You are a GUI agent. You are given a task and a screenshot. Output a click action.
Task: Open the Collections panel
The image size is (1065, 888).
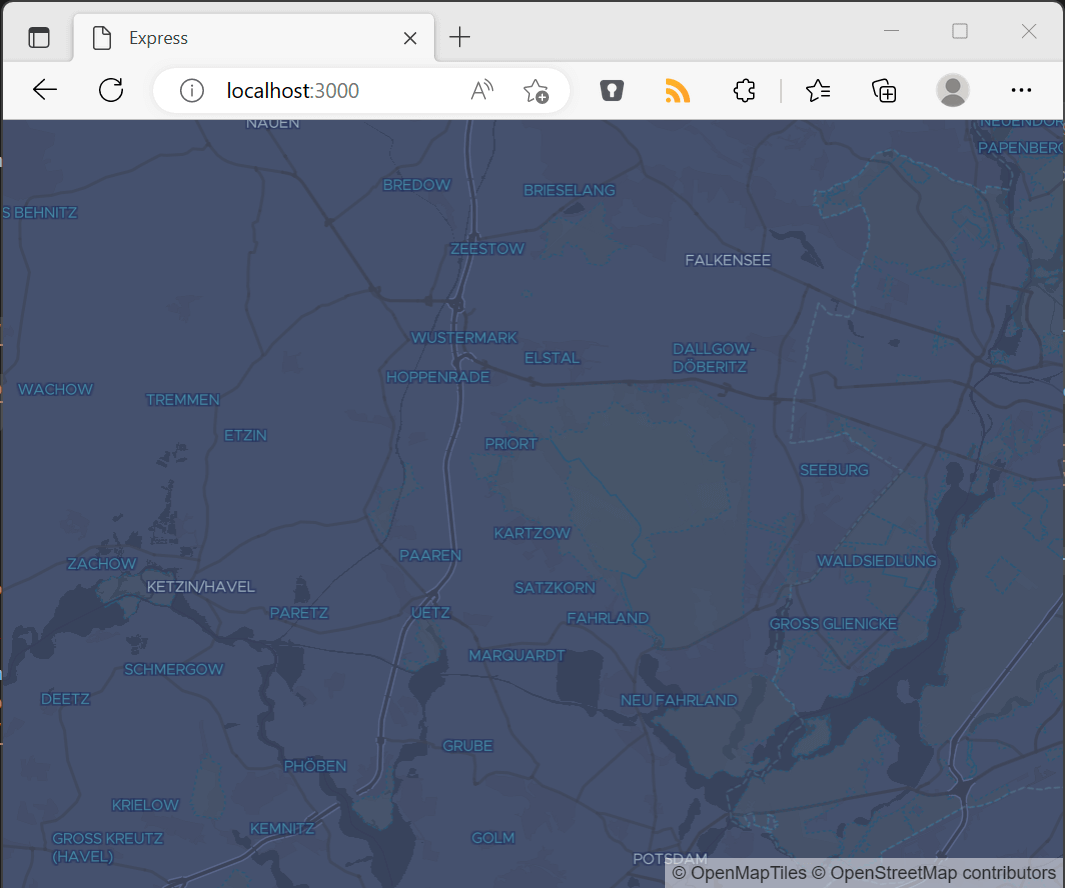pyautogui.click(x=884, y=91)
